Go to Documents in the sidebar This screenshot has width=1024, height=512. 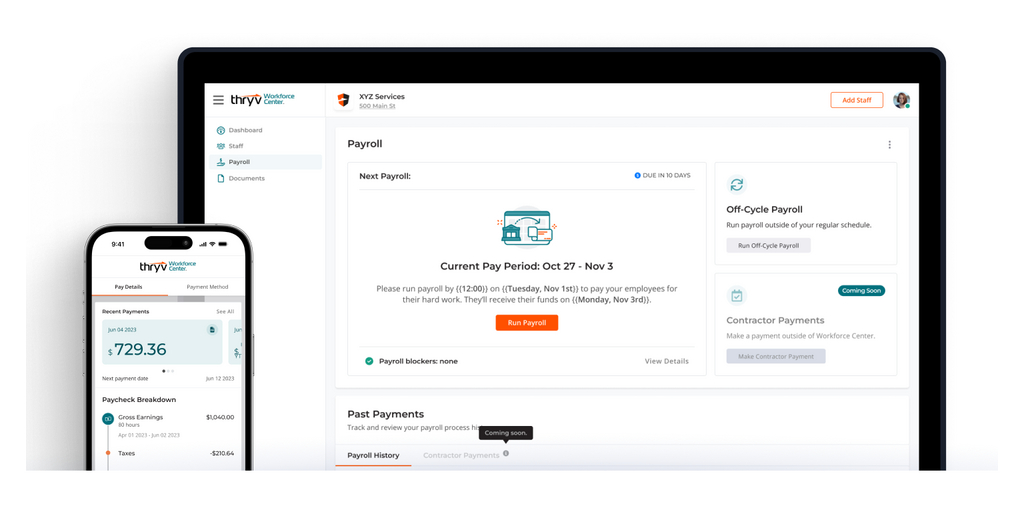(x=246, y=178)
